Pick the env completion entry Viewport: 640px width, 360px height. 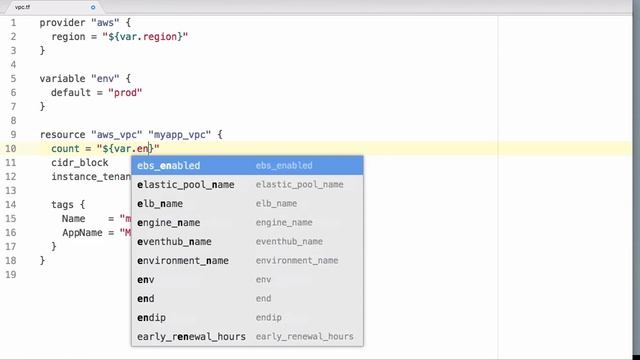click(x=247, y=280)
